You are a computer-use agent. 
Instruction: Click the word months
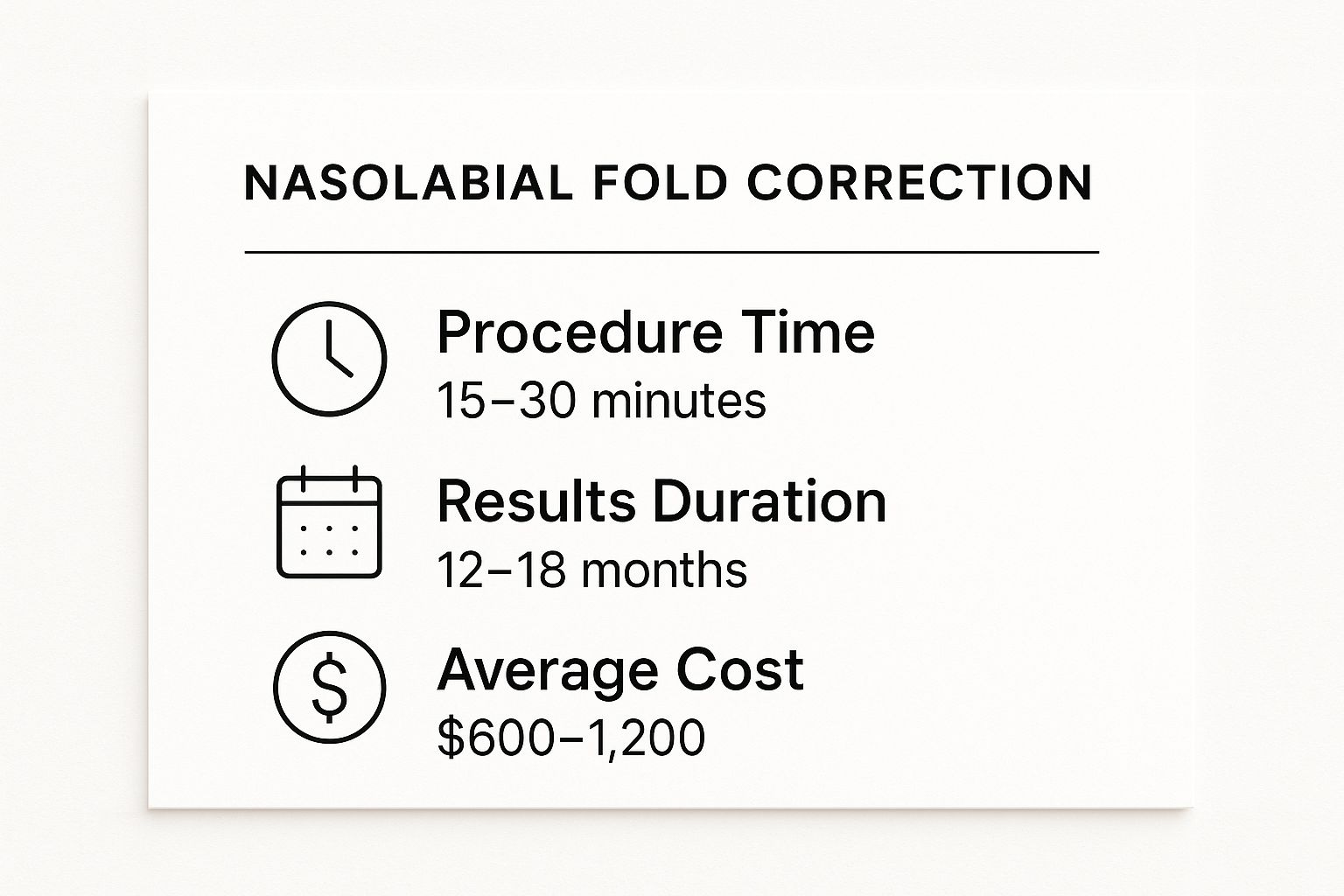[x=664, y=570]
